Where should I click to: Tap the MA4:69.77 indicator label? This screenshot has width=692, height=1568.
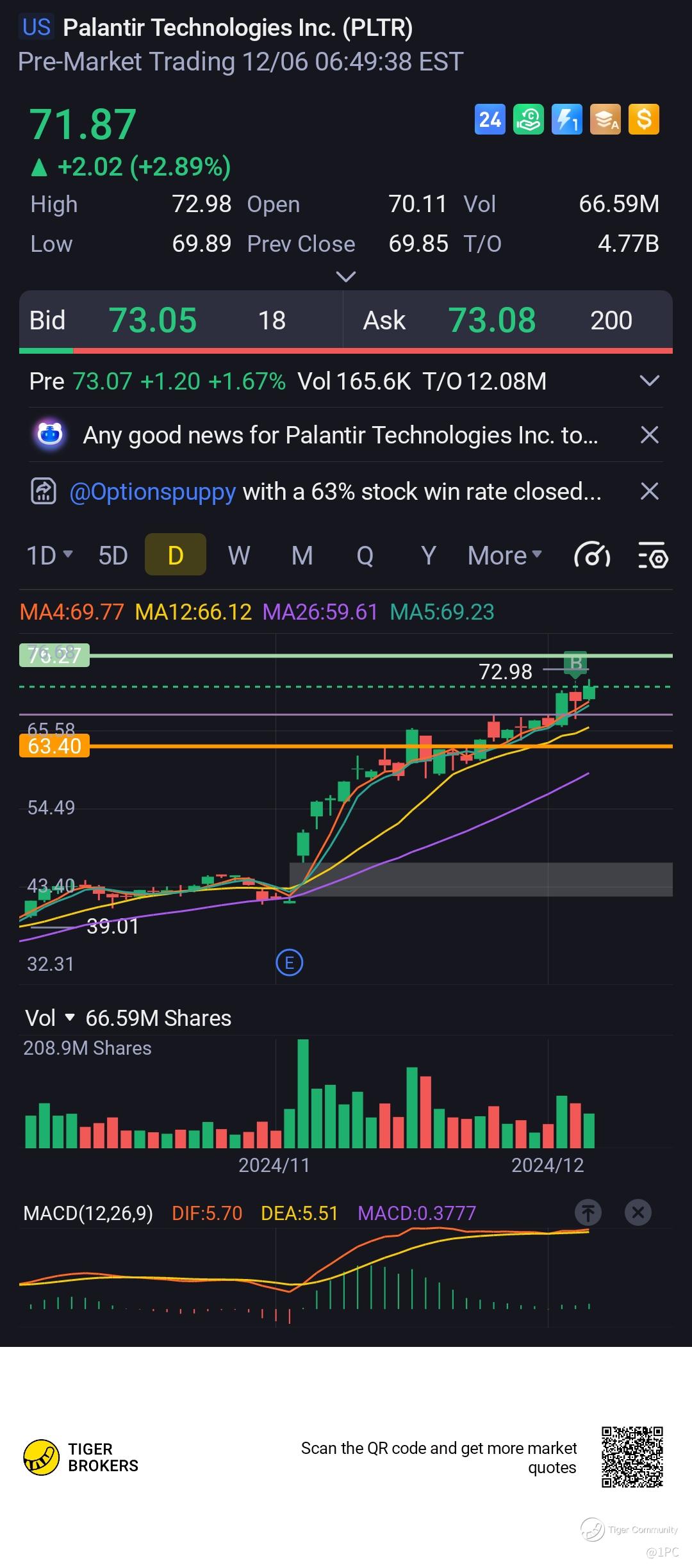[x=72, y=612]
